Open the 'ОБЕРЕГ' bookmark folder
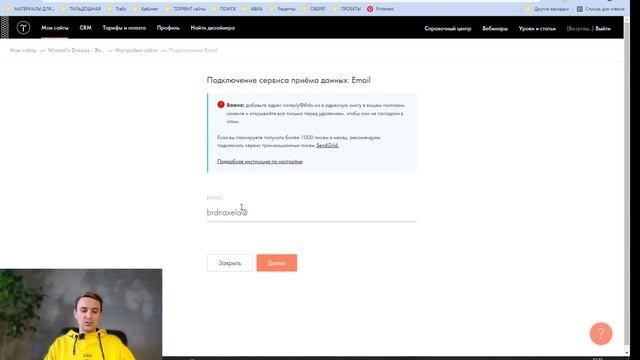The width and height of the screenshot is (640, 360). 314,9
